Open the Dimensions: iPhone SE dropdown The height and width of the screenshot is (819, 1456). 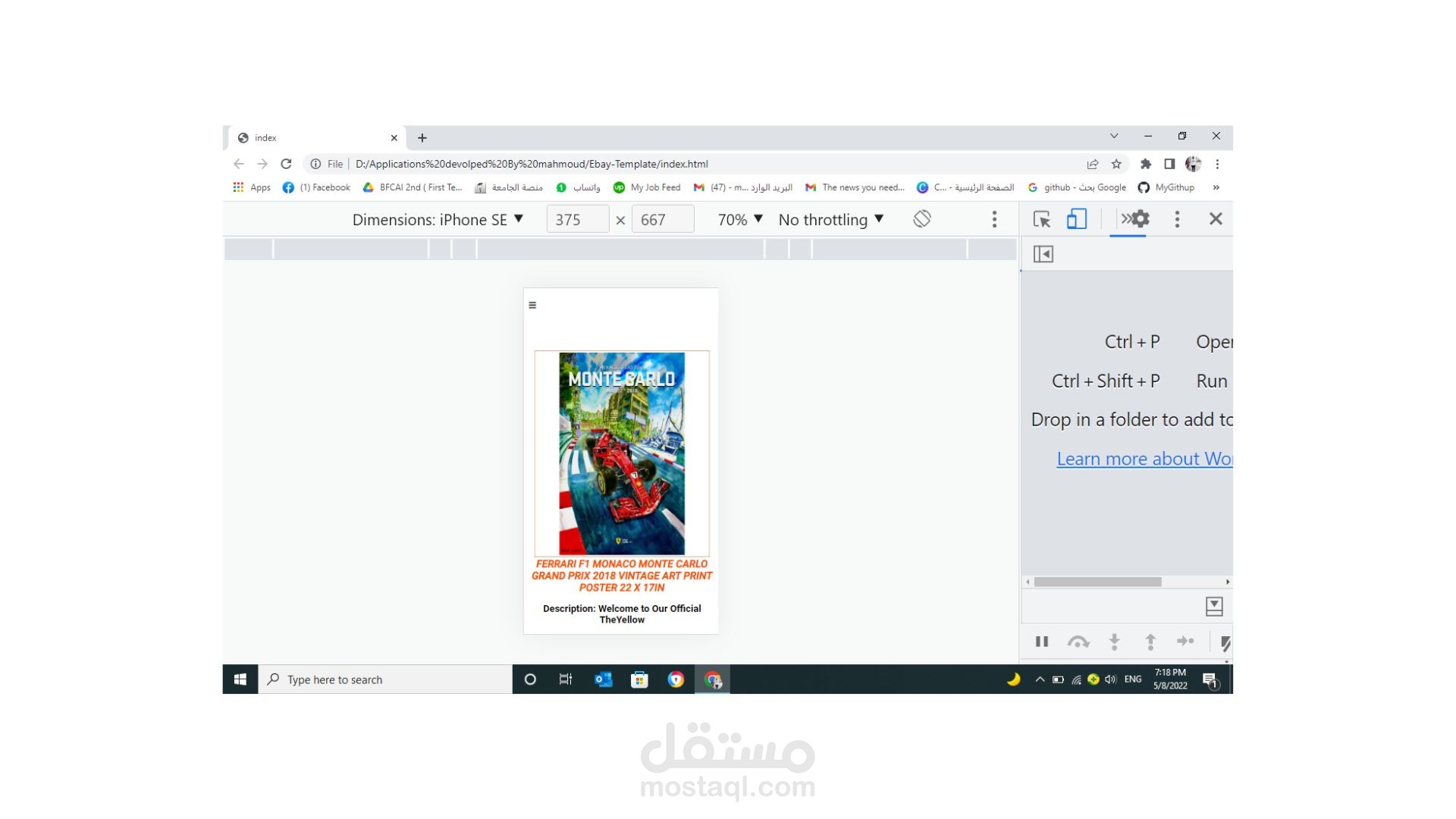tap(438, 220)
